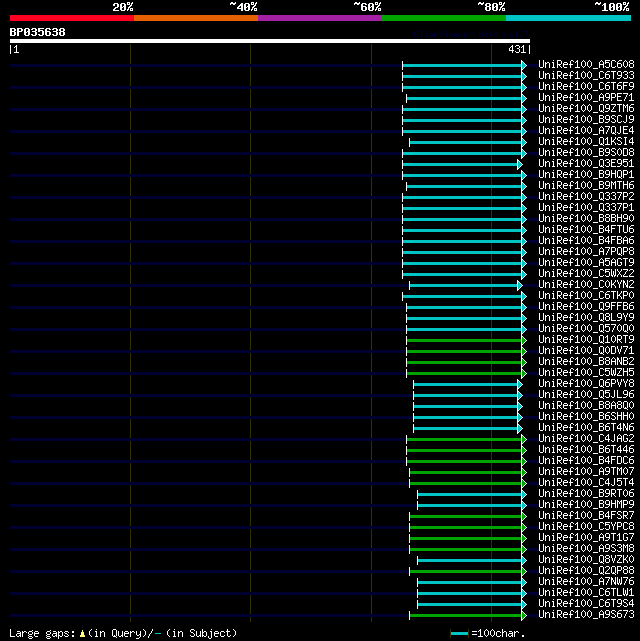The height and width of the screenshot is (641, 640).
Task: Select the UniRef100_Q1KSI4 label
Action: pyautogui.click(x=586, y=142)
